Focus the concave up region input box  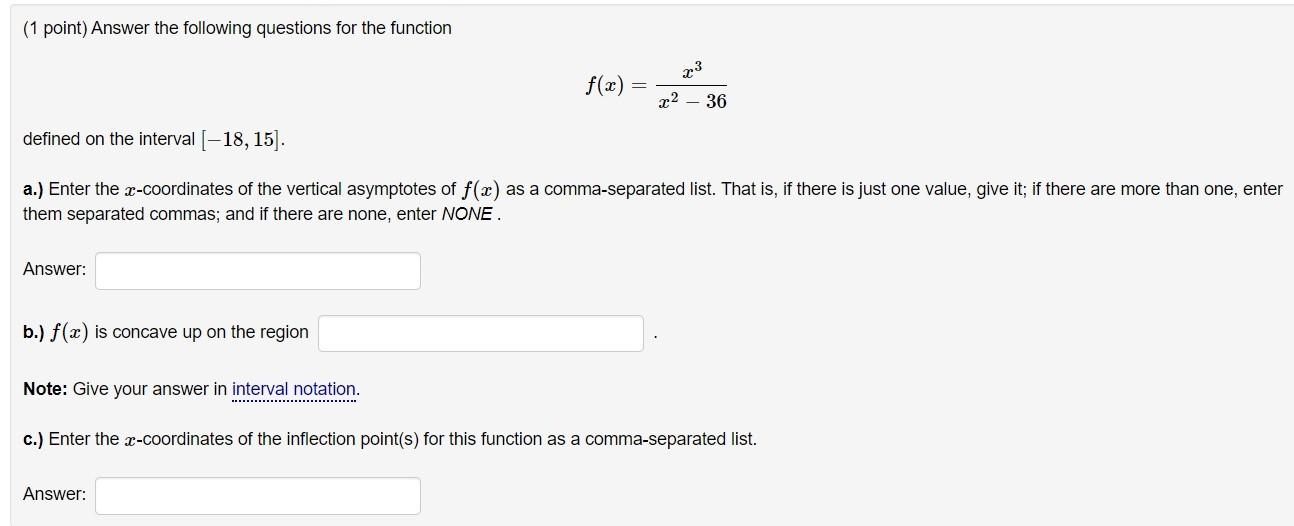pos(481,334)
